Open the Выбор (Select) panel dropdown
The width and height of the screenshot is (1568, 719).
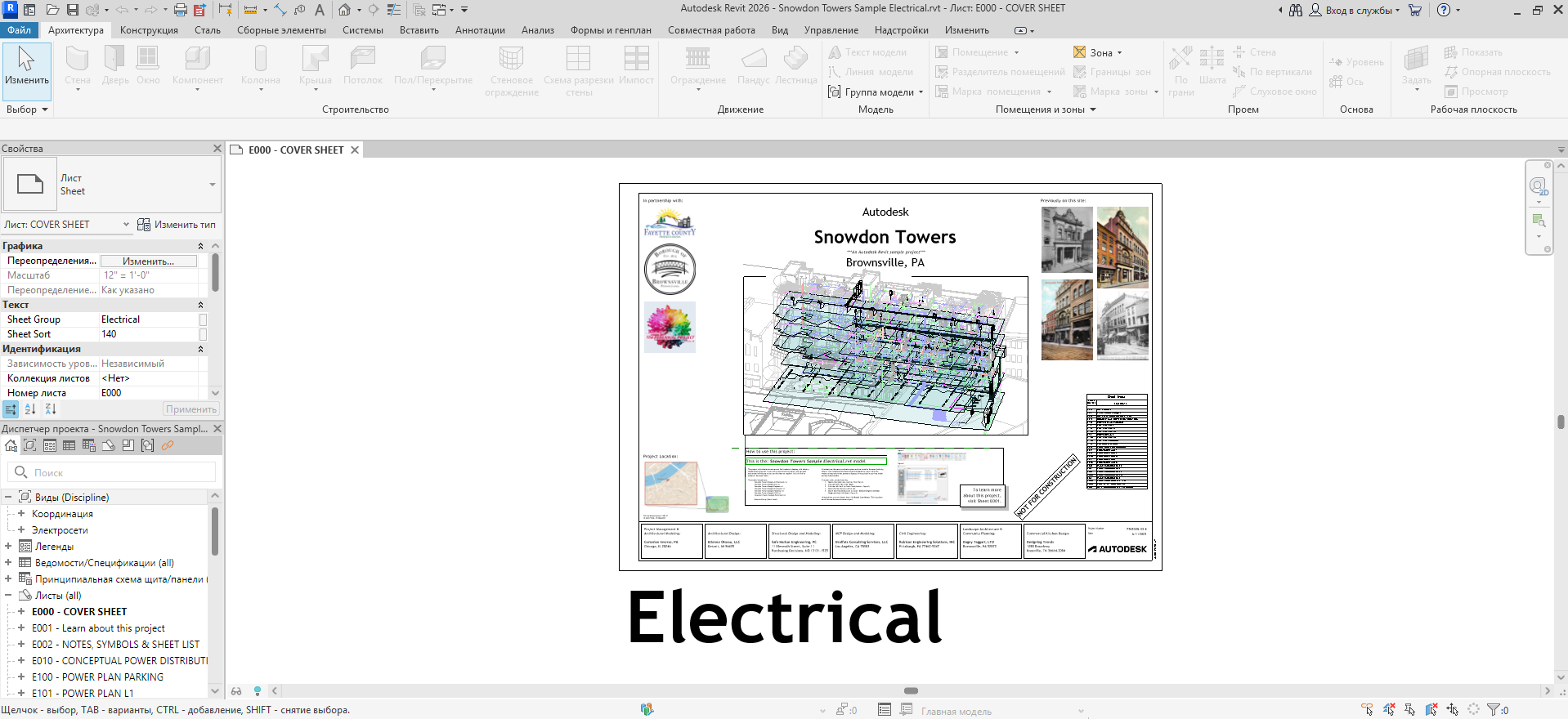coord(27,109)
